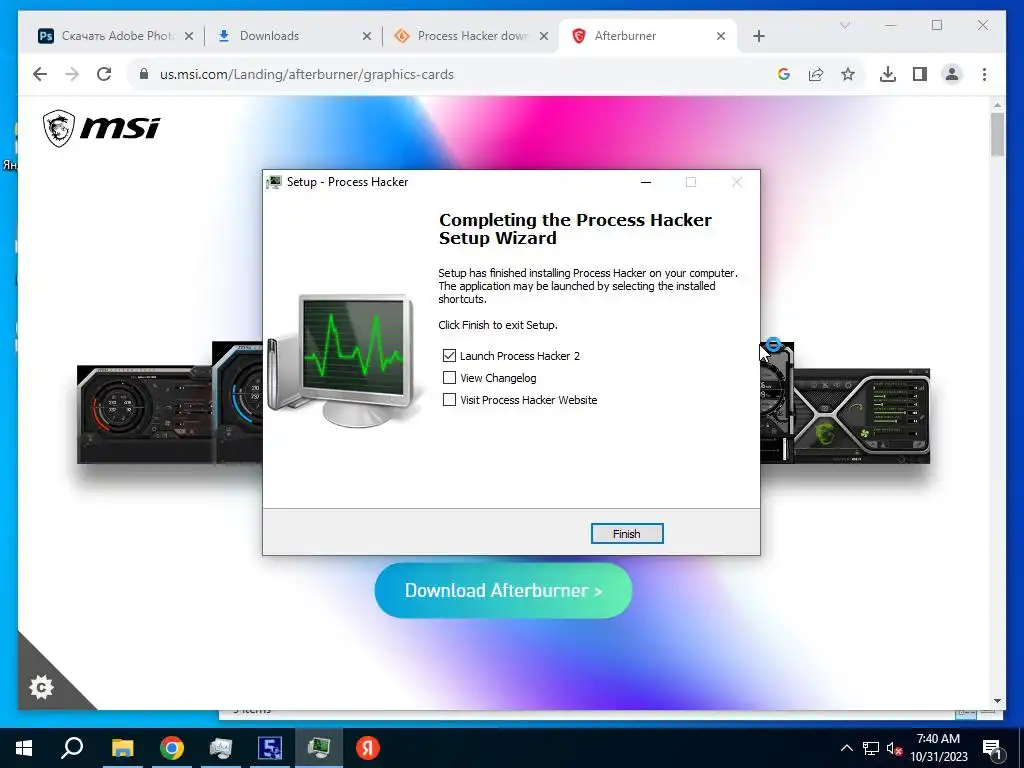
Task: Bookmark this page with the star
Action: pos(848,74)
